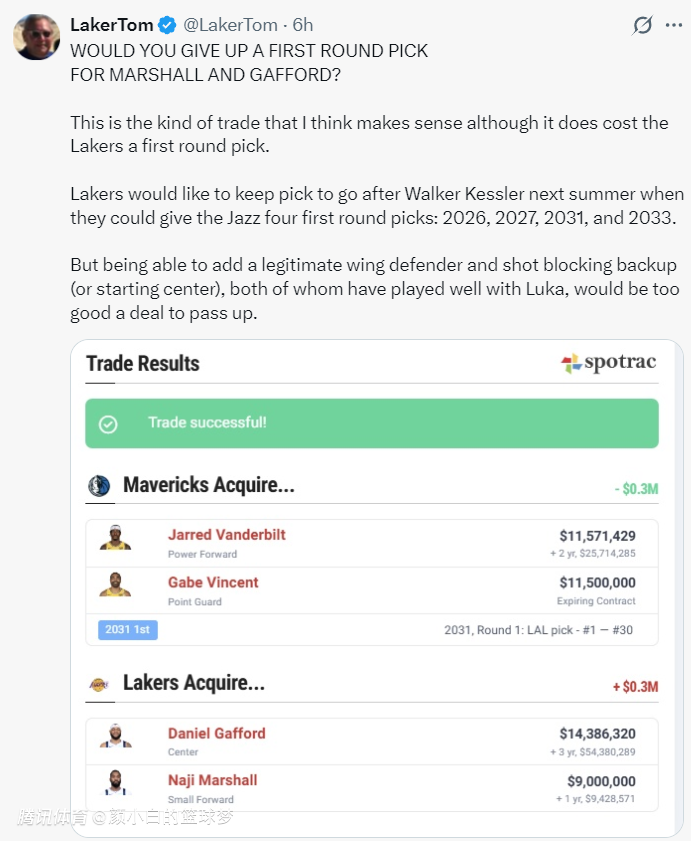Open Daniel Gafford player name link
Screen dimensions: 691x841
[x=217, y=733]
